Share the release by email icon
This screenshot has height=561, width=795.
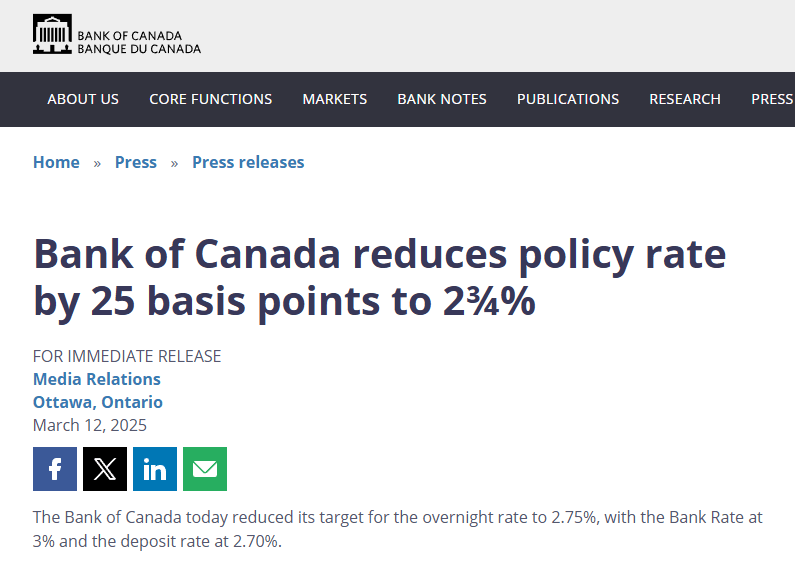(205, 469)
